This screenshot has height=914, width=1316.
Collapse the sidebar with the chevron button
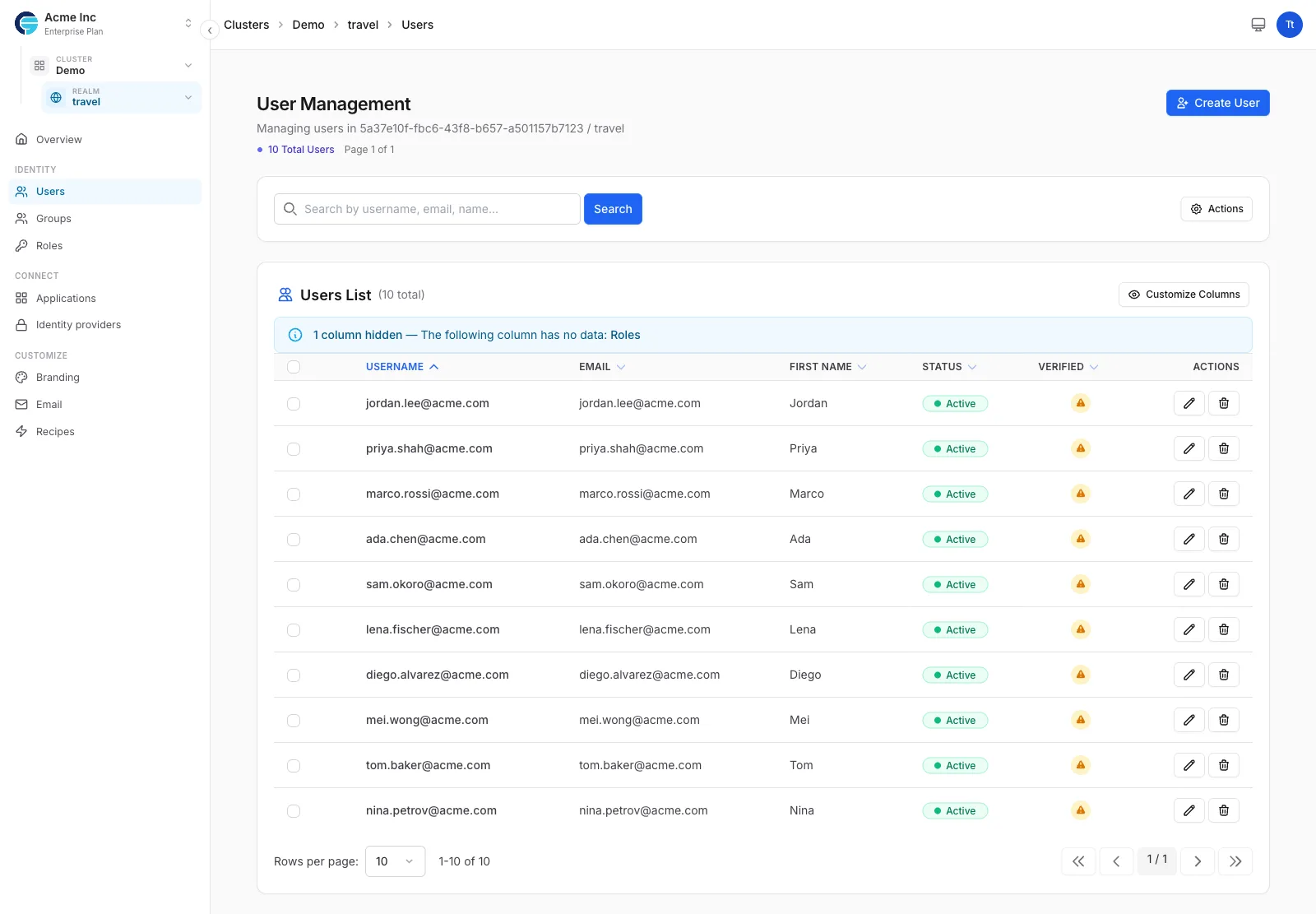210,30
